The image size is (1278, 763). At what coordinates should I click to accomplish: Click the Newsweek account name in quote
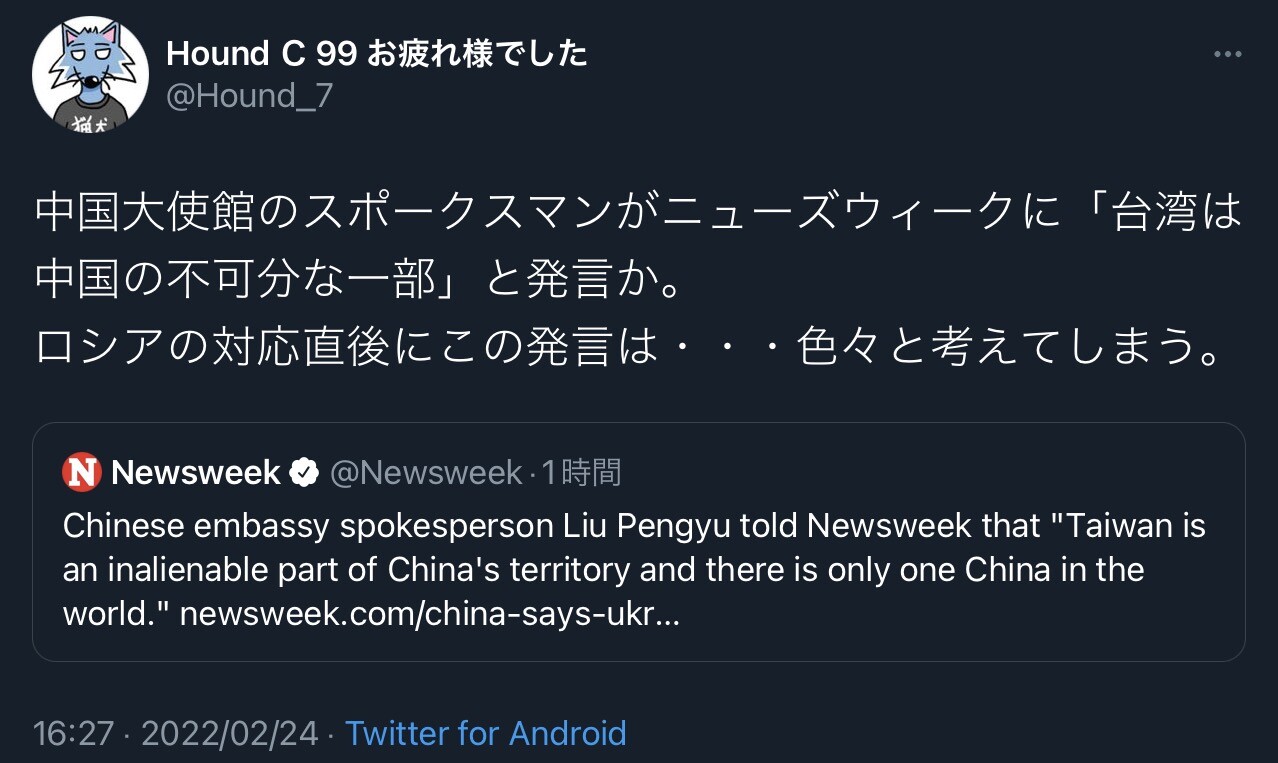click(196, 472)
